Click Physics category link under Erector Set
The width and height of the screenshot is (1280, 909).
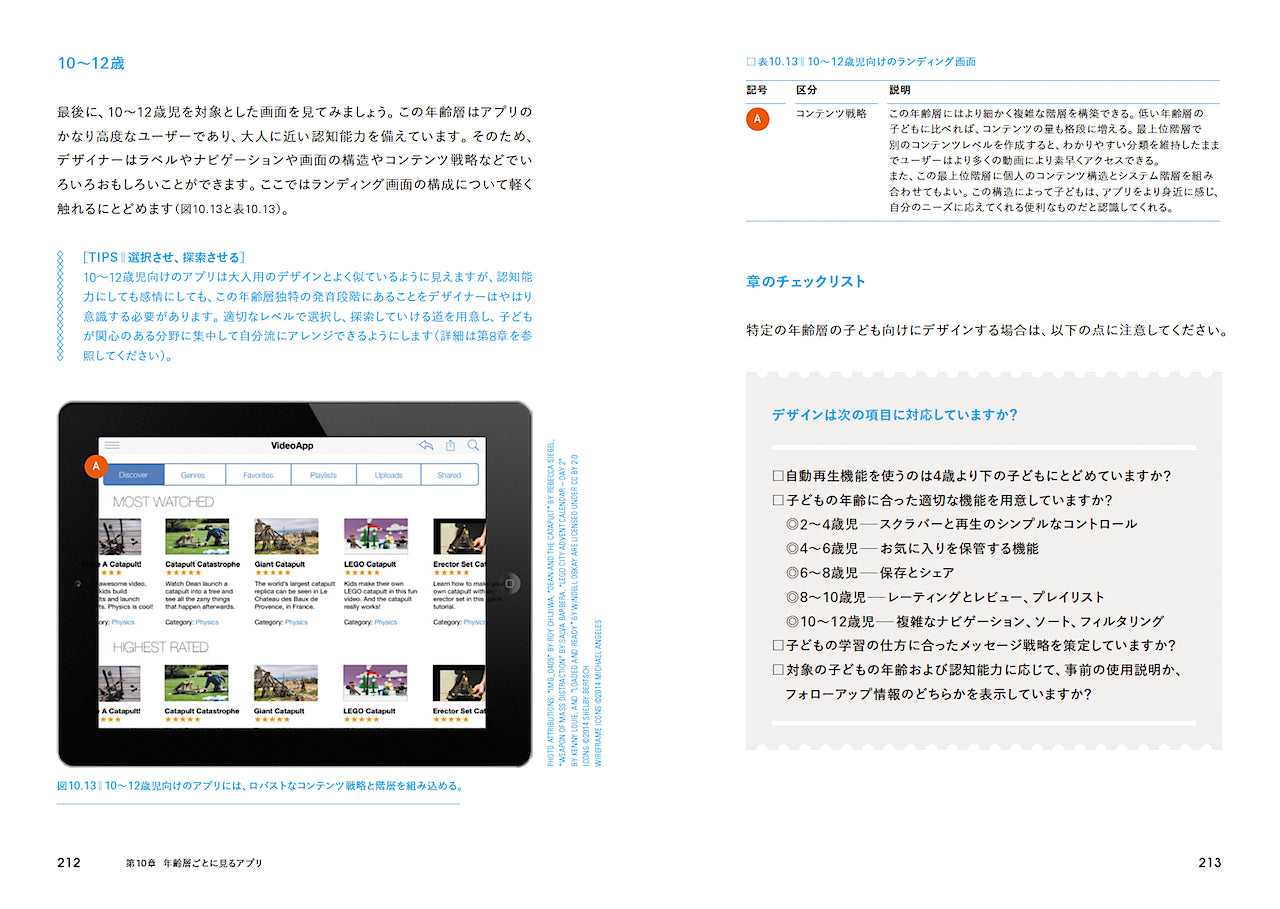tap(474, 623)
